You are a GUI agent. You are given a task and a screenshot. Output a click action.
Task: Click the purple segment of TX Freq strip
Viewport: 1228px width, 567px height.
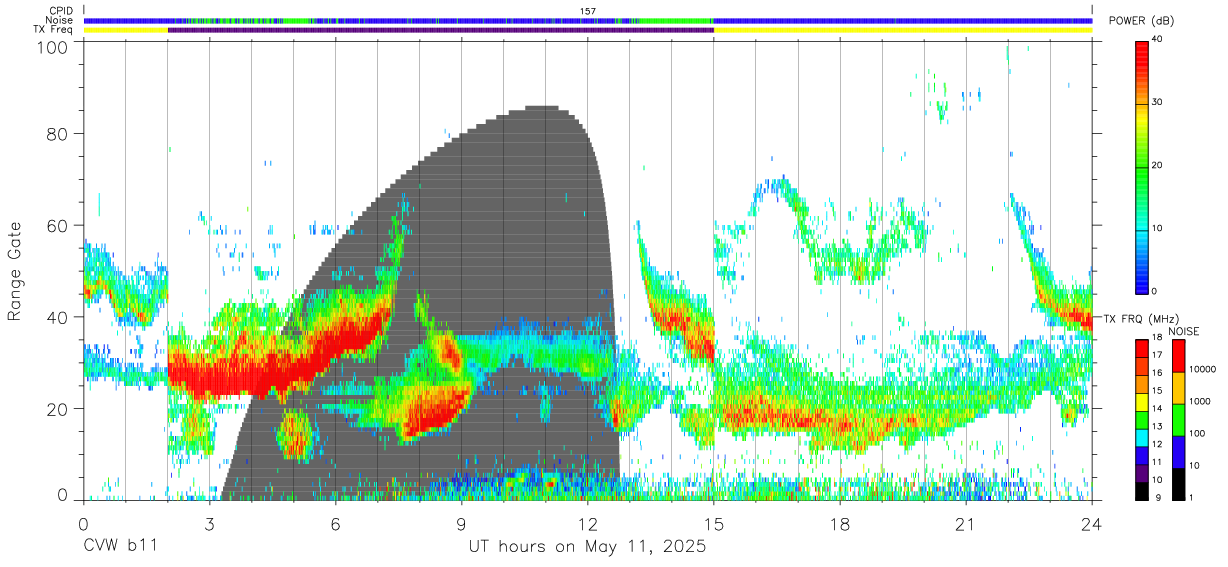(441, 30)
